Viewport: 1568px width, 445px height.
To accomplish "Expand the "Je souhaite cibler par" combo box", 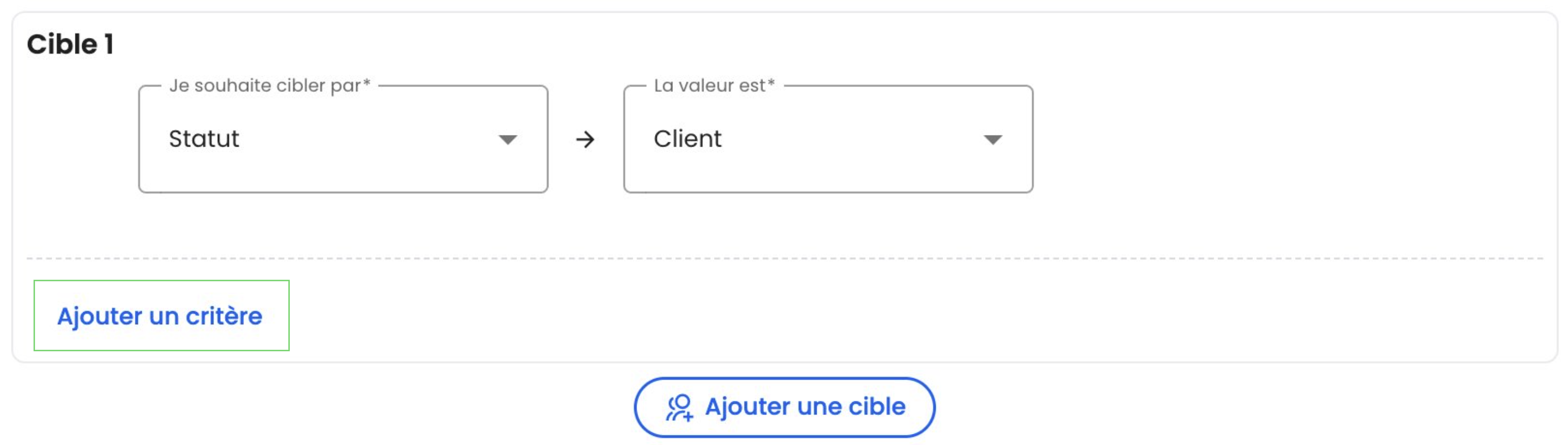I will [344, 139].
